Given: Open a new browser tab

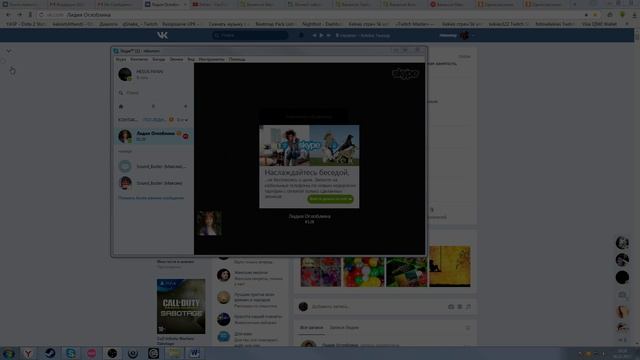Looking at the screenshot, I should tap(575, 4).
